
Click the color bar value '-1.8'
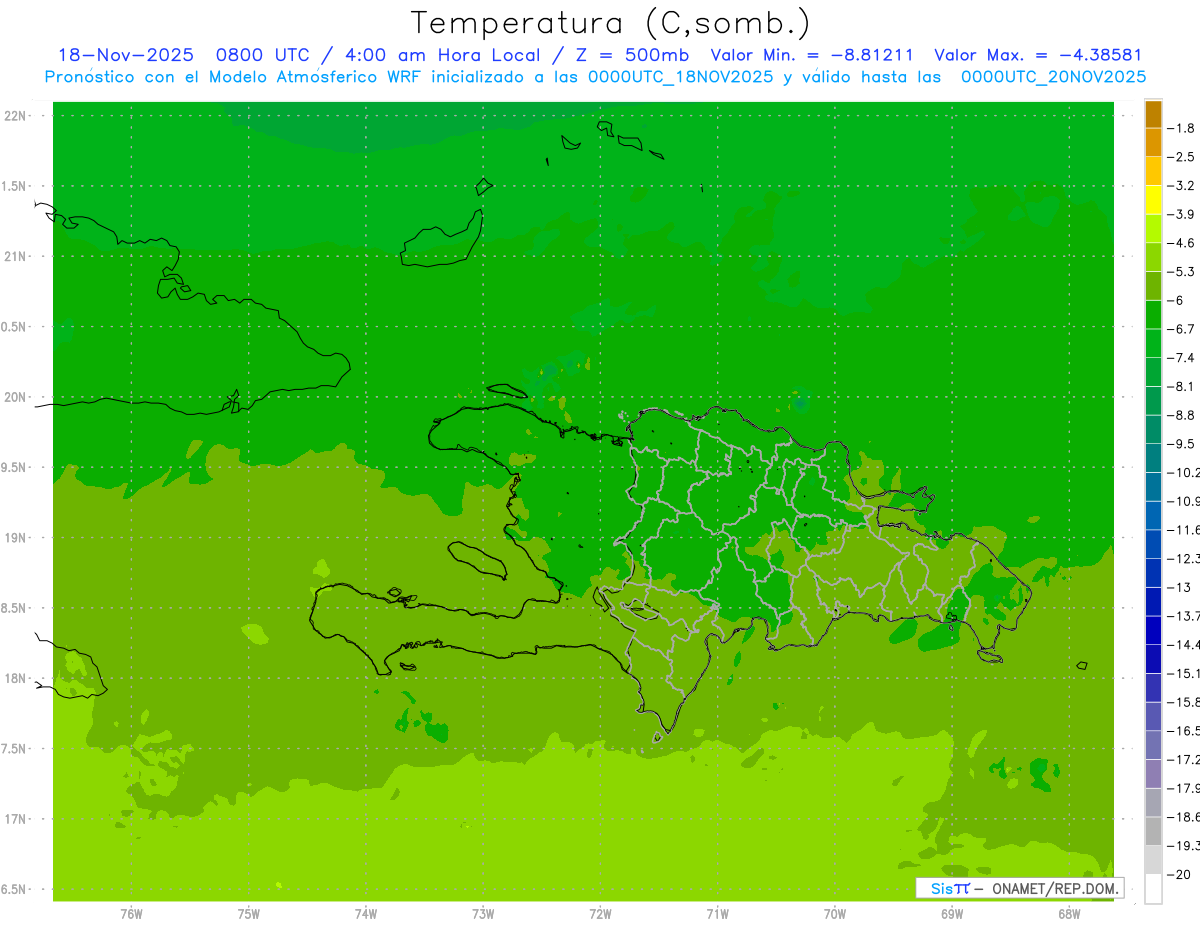pyautogui.click(x=1181, y=128)
